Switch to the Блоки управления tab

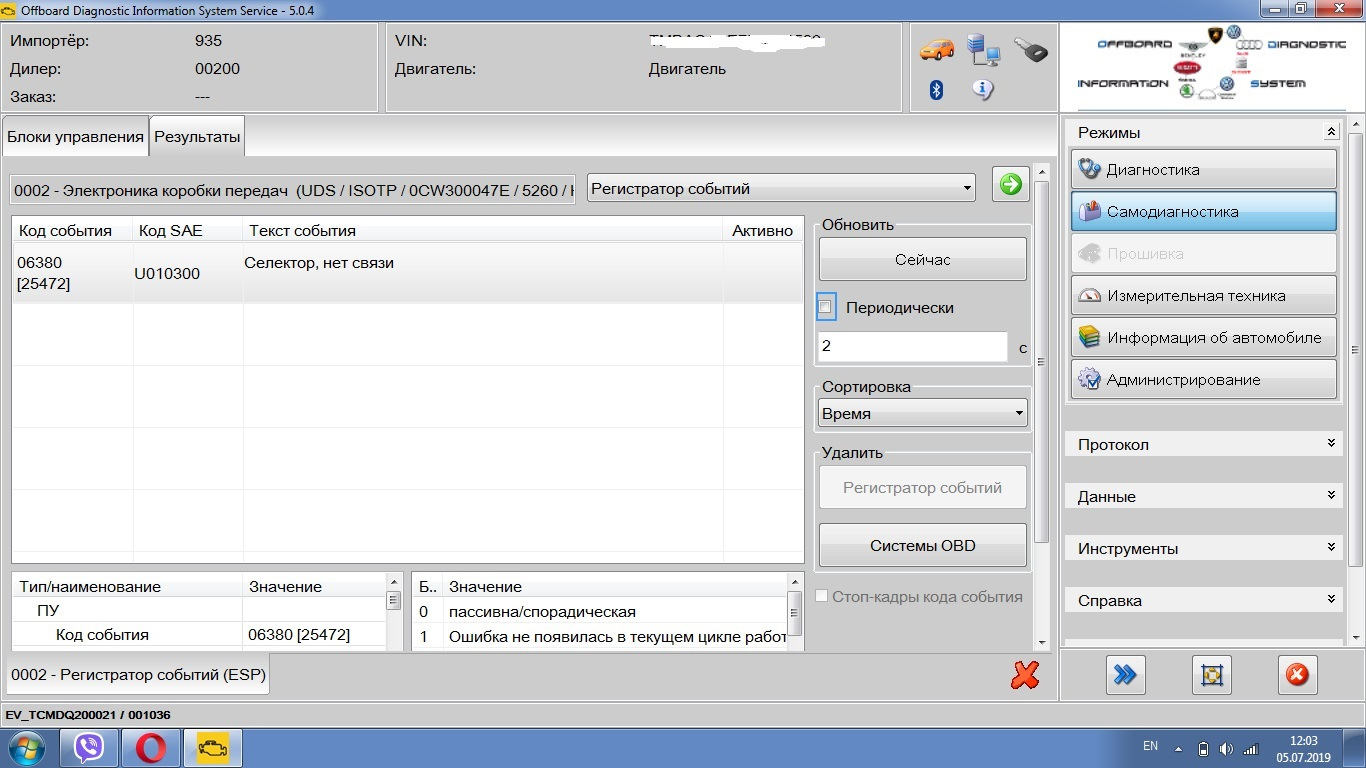coord(75,137)
